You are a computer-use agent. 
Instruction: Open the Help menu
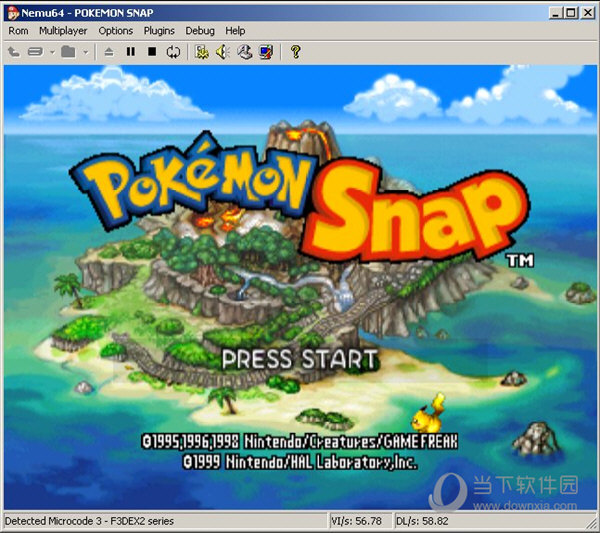(235, 31)
